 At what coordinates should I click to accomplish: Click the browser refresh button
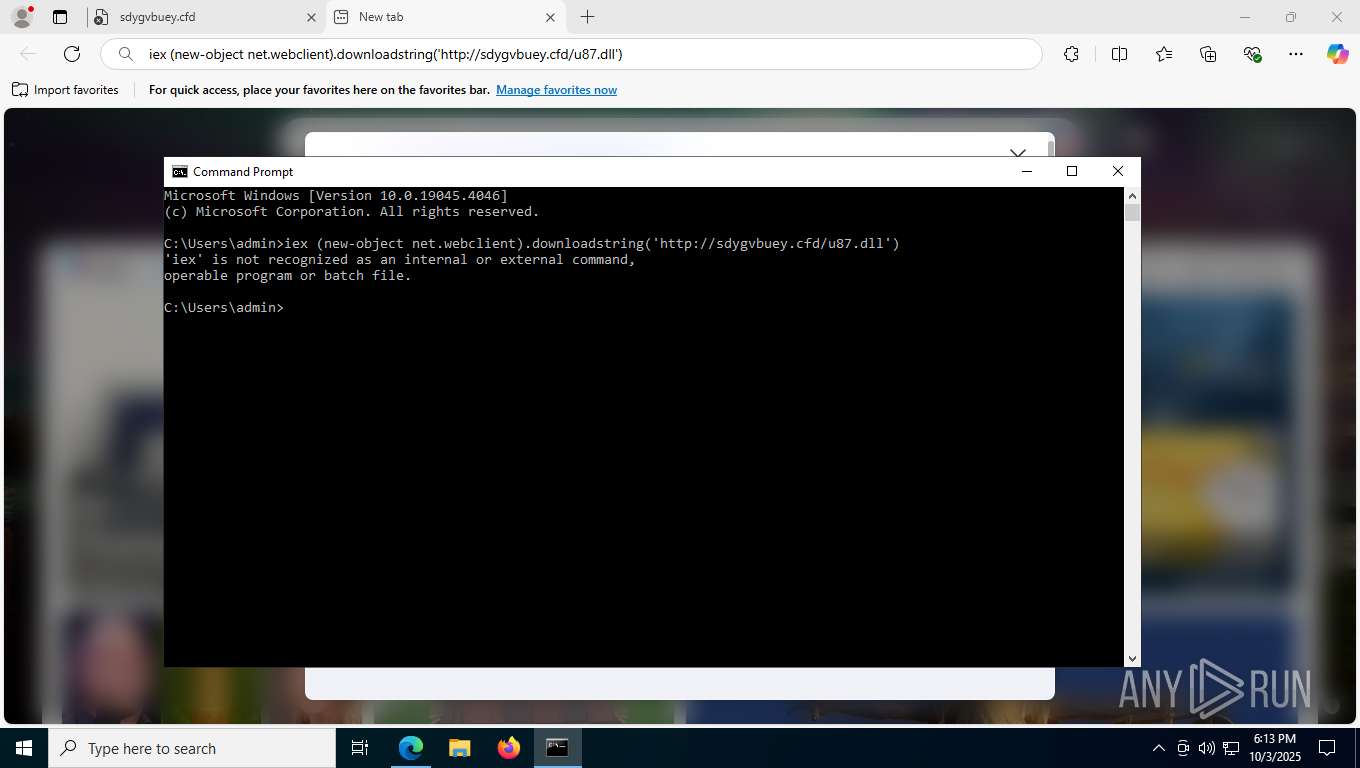(x=72, y=54)
